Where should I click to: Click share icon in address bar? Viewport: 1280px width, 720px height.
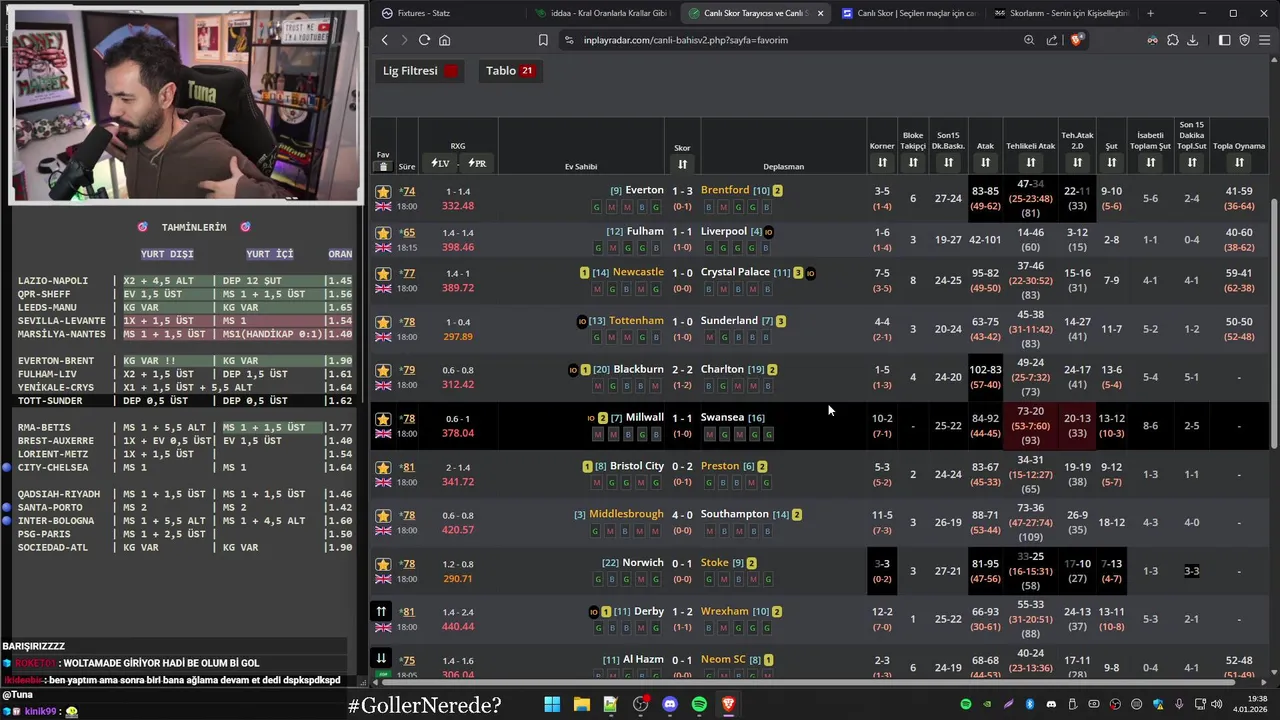[x=1052, y=40]
